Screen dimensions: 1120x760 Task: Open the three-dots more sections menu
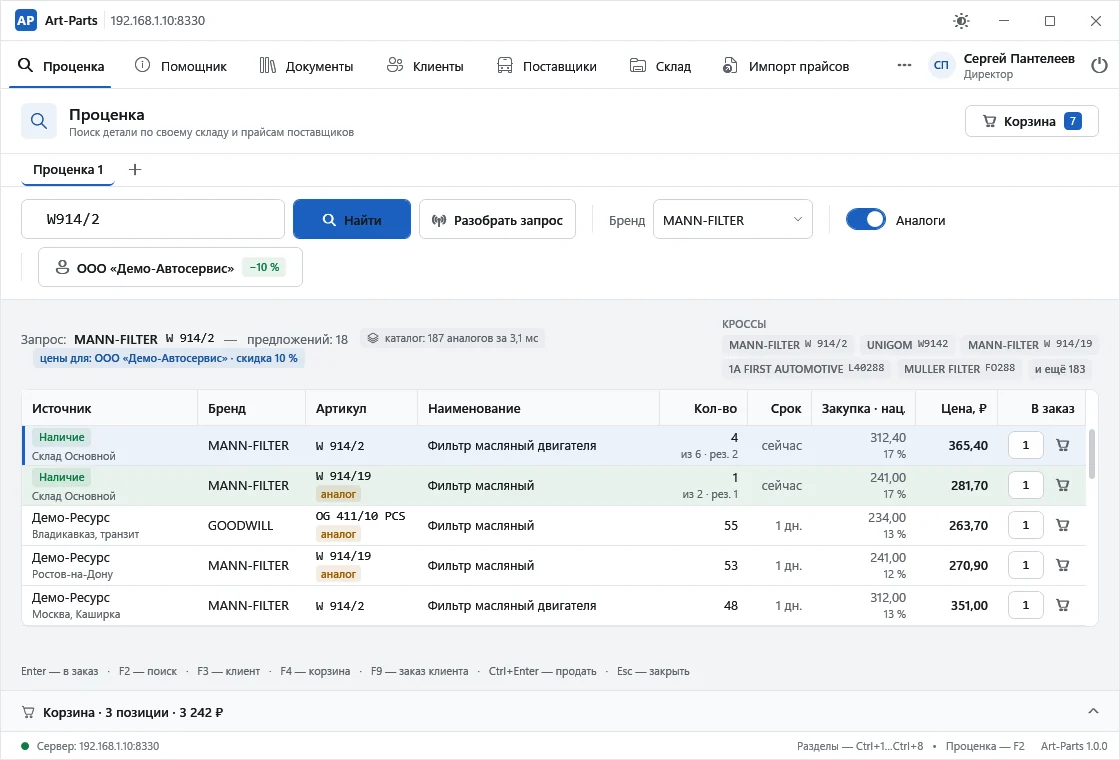pos(904,65)
